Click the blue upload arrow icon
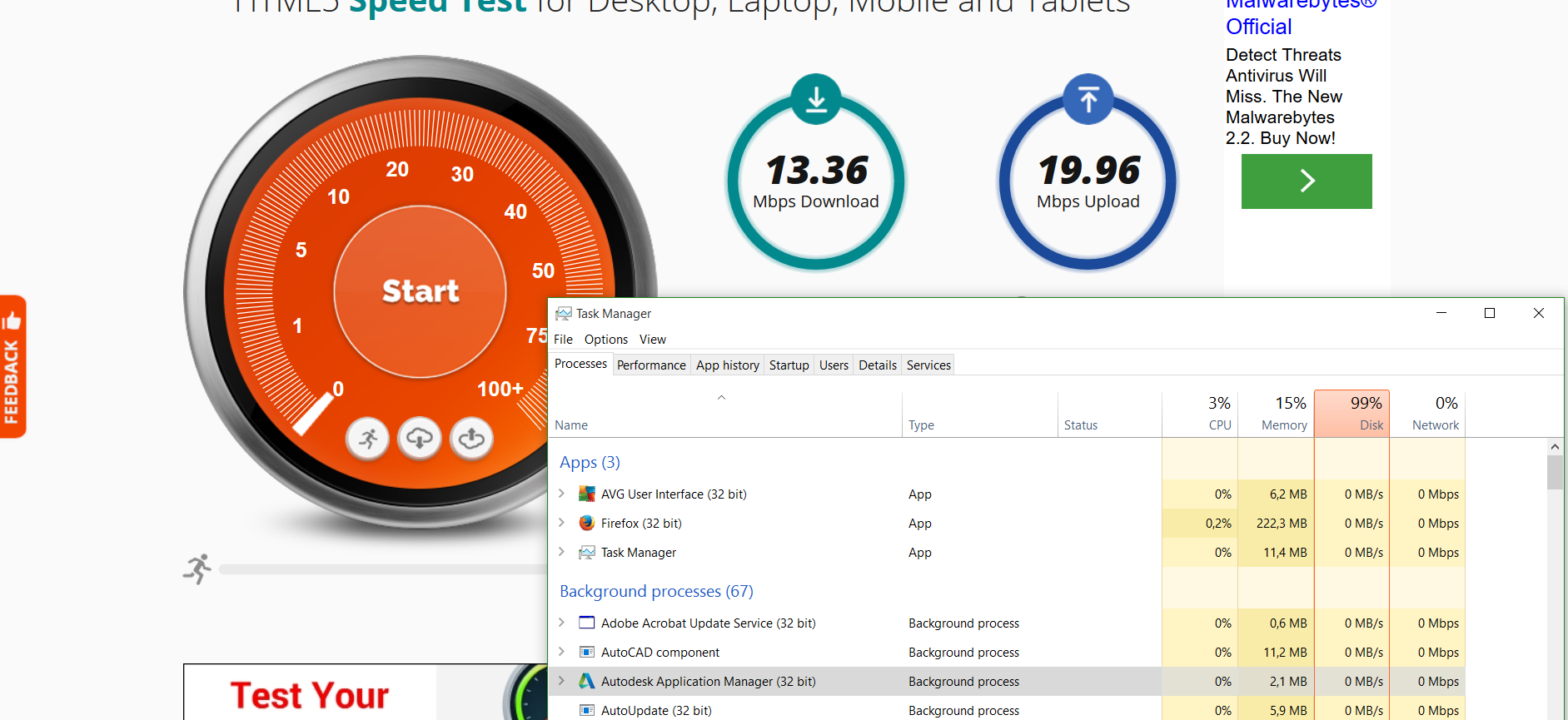The width and height of the screenshot is (1568, 720). click(1088, 99)
